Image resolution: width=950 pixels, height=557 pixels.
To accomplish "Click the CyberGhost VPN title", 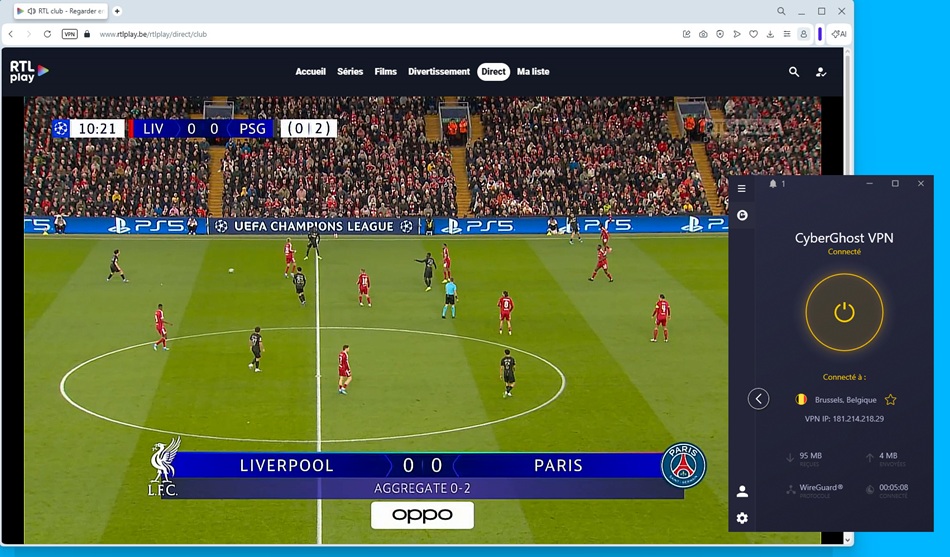I will click(844, 238).
